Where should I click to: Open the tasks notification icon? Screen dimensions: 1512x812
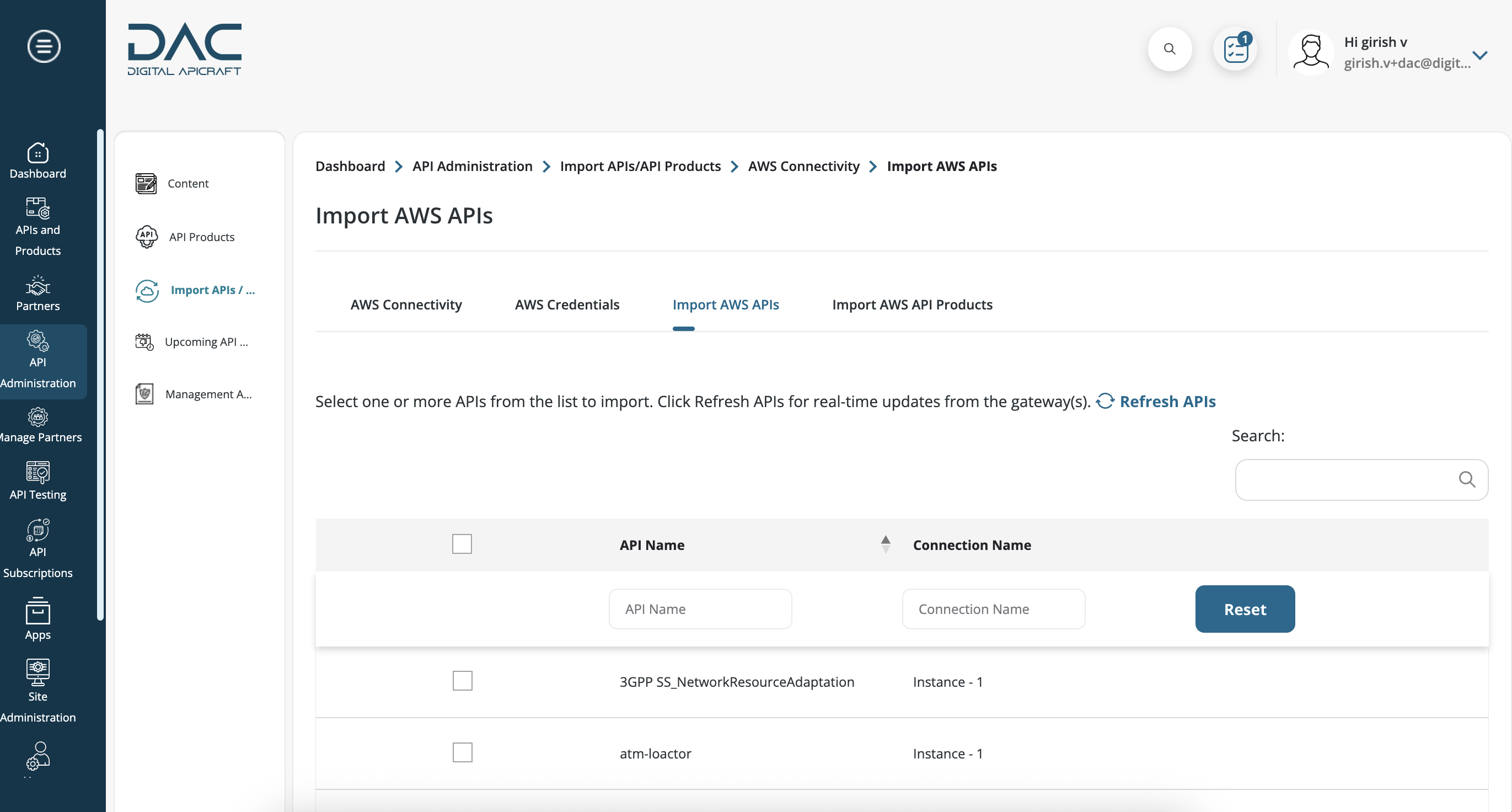1236,49
